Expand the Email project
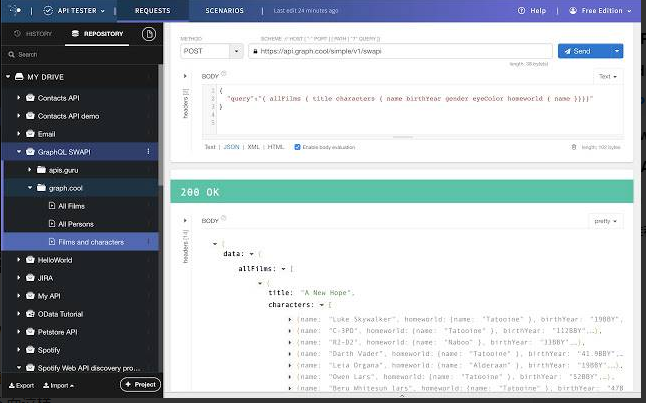This screenshot has width=646, height=403. (x=19, y=134)
